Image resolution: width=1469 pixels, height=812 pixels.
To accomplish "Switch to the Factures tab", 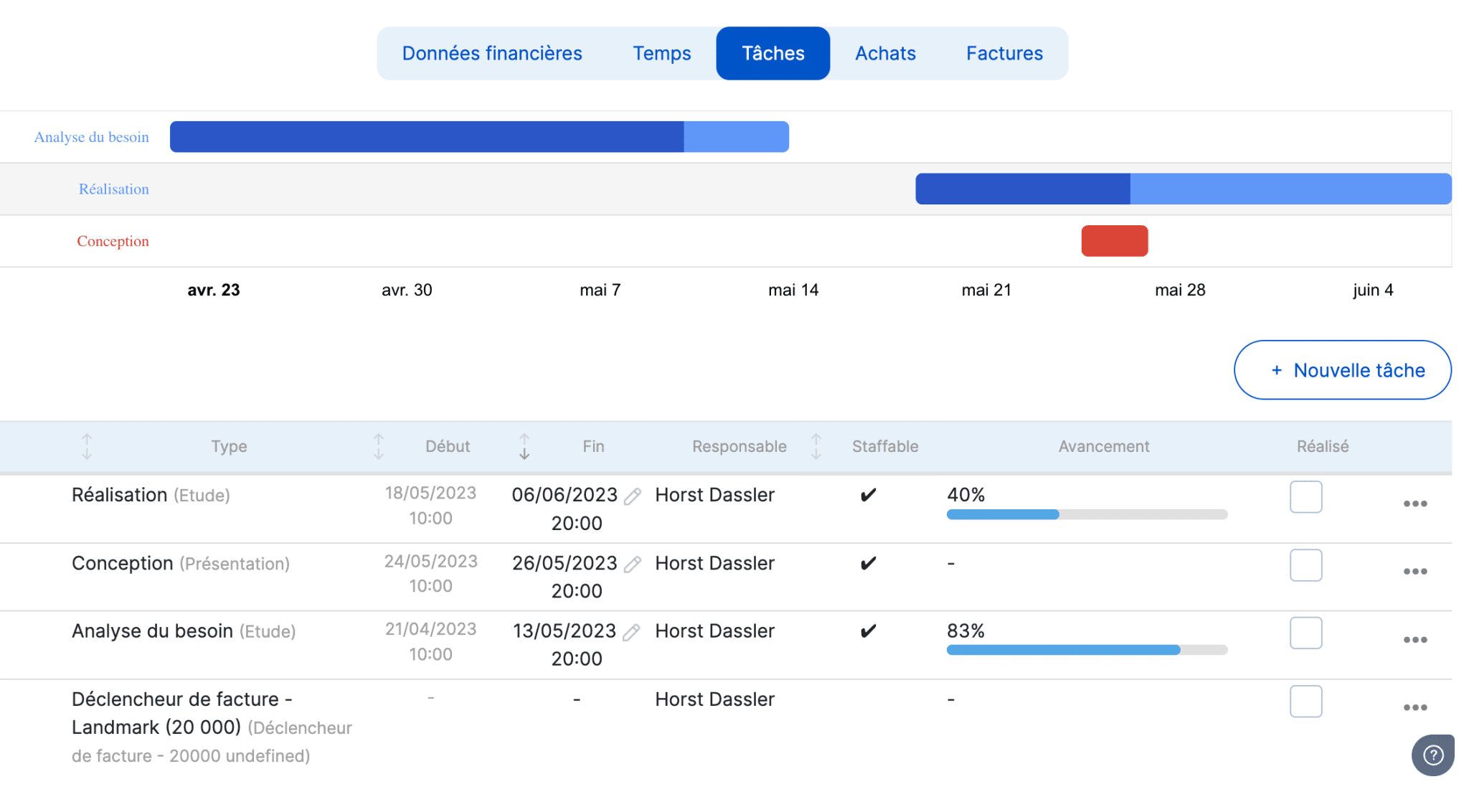I will pyautogui.click(x=1004, y=52).
